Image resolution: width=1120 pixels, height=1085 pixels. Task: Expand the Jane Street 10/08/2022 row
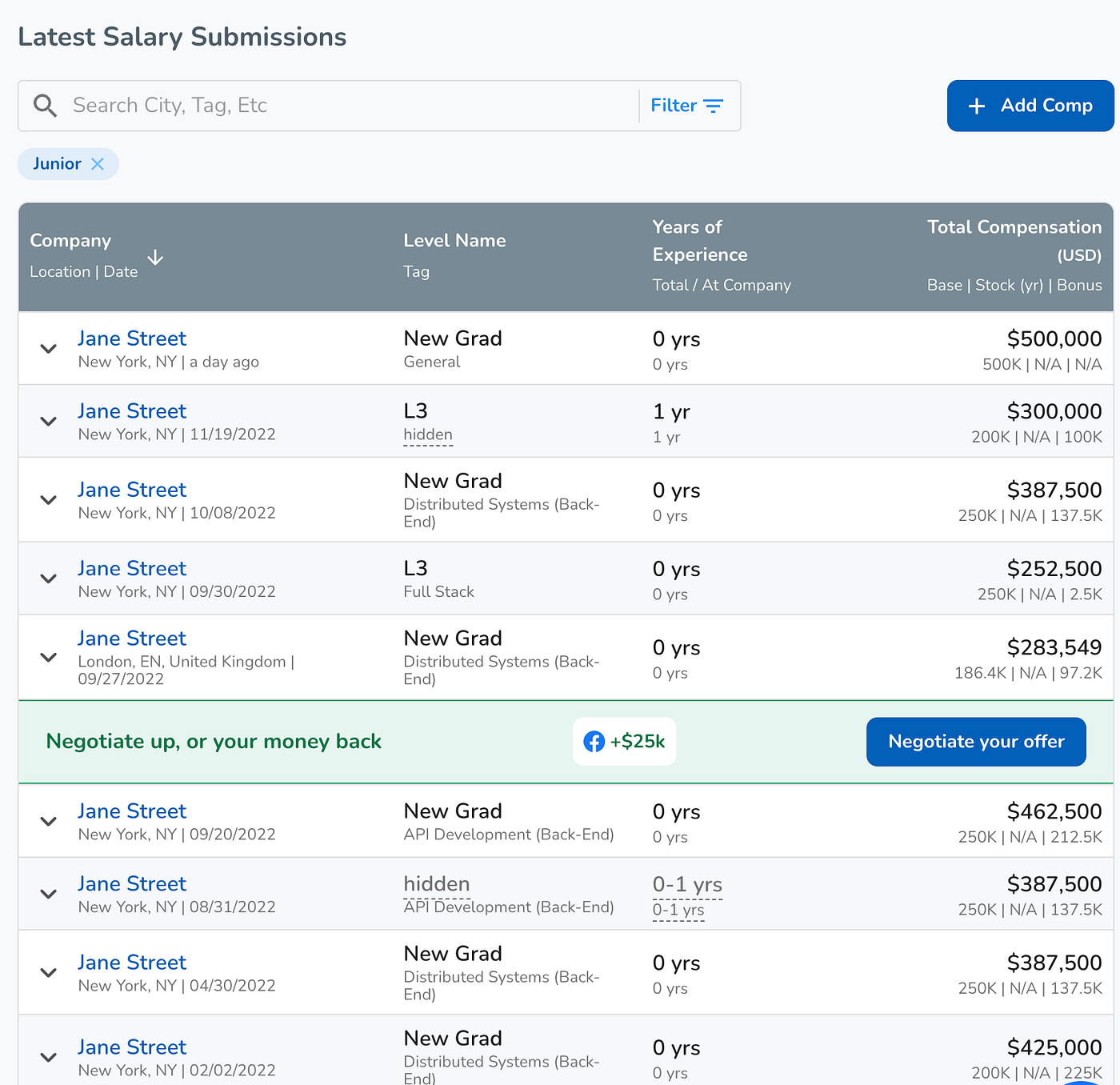click(49, 500)
